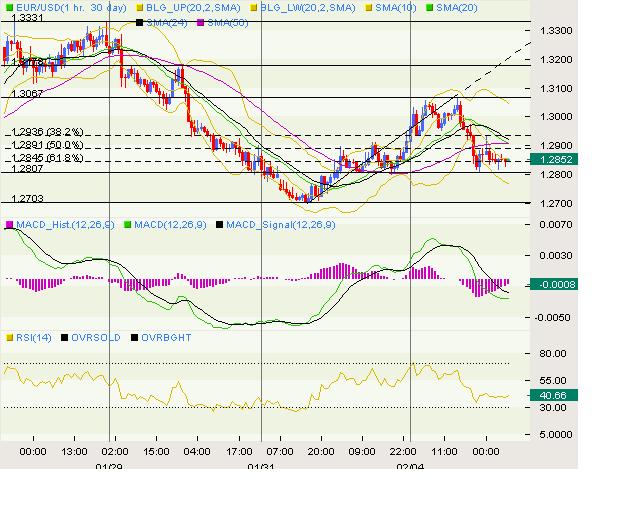640x512 pixels.
Task: Click the RSI value tag 40.66
Action: (553, 395)
